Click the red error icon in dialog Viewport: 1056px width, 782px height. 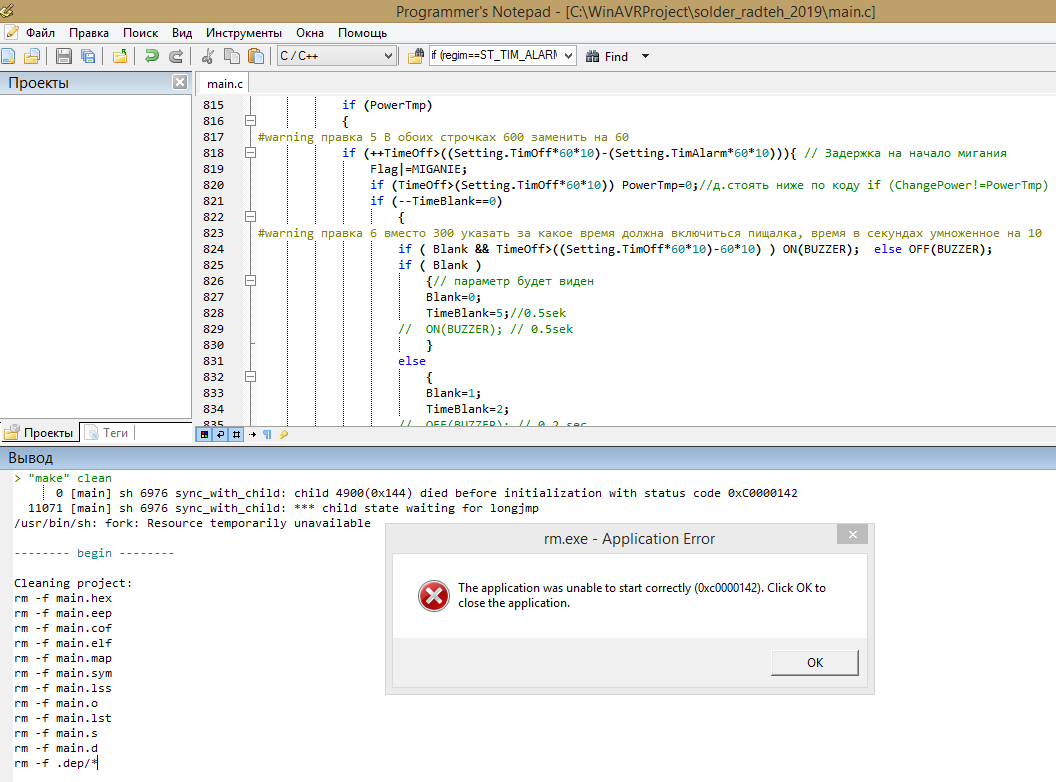434,595
